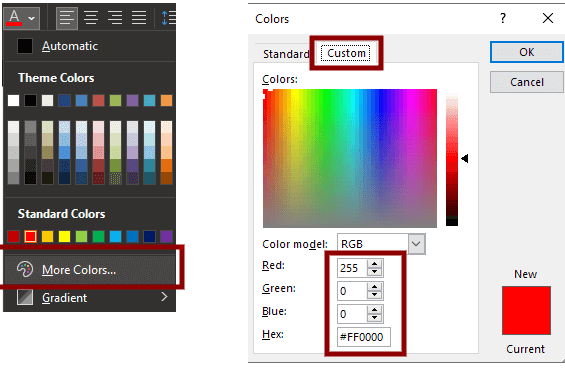The height and width of the screenshot is (368, 565).
Task: Select the yellow standard color
Action: pyautogui.click(x=64, y=236)
